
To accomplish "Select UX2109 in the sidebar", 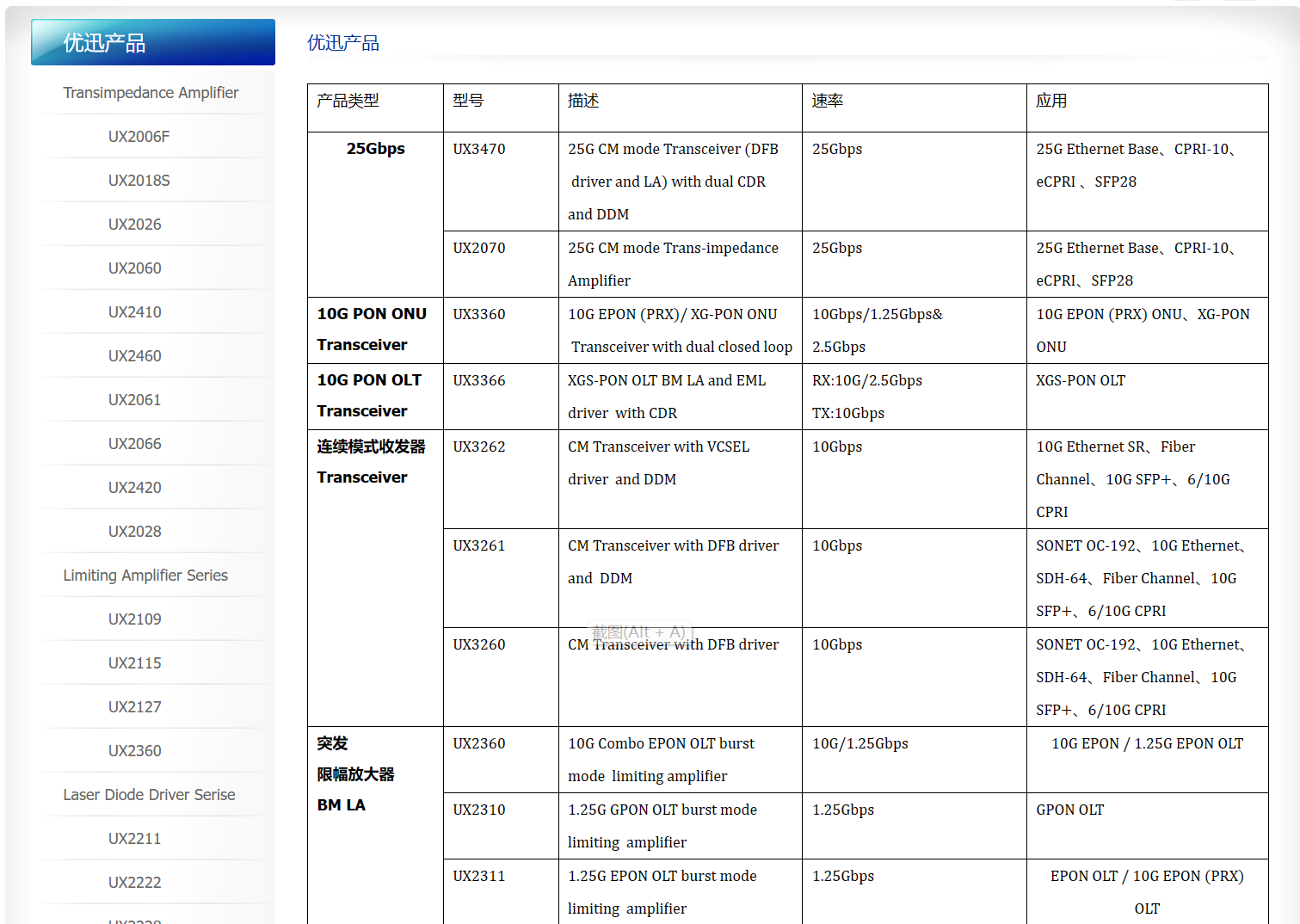I will tap(134, 619).
